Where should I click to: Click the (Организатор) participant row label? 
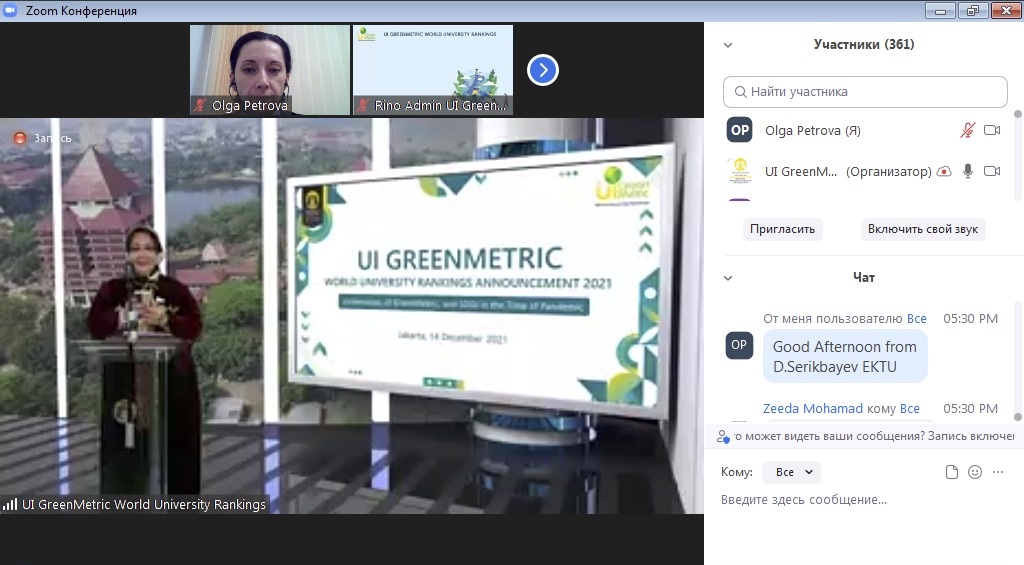(889, 172)
